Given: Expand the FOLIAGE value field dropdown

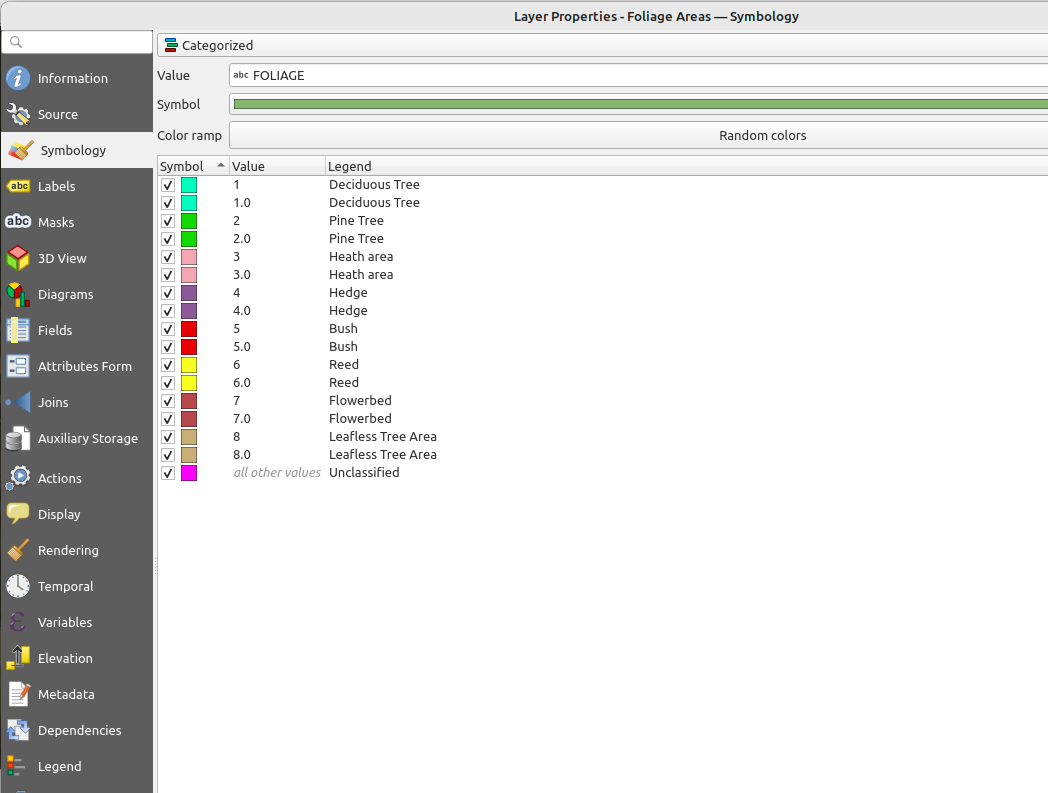Looking at the screenshot, I should coord(638,75).
